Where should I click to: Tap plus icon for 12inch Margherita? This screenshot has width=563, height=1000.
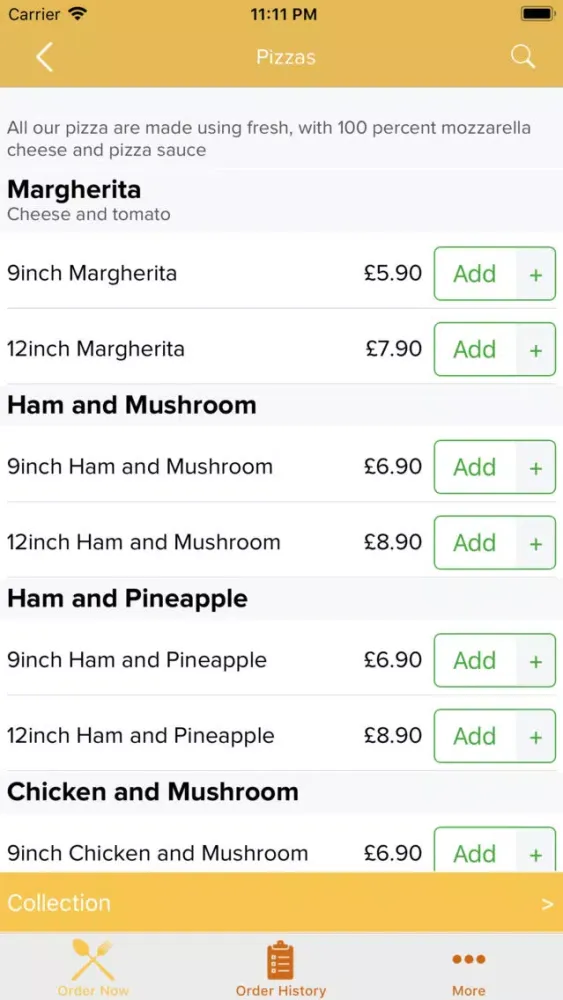click(536, 350)
